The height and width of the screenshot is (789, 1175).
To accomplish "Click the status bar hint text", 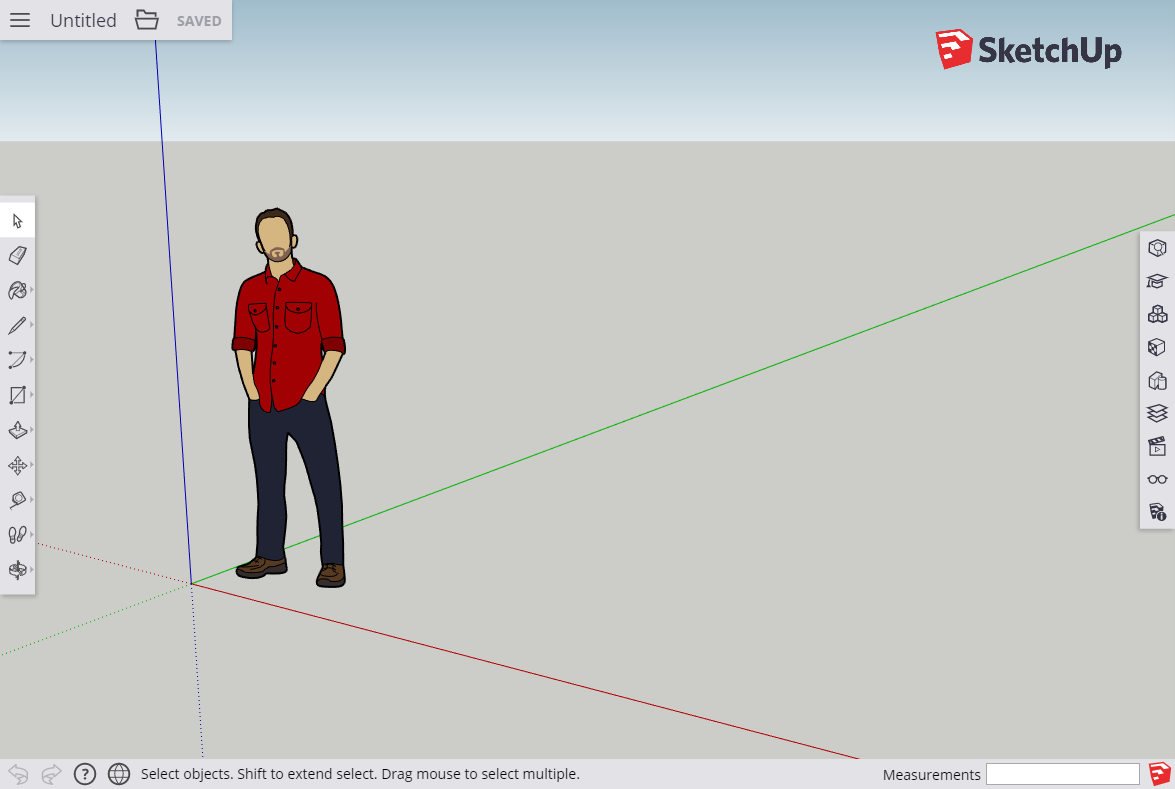I will (x=360, y=774).
